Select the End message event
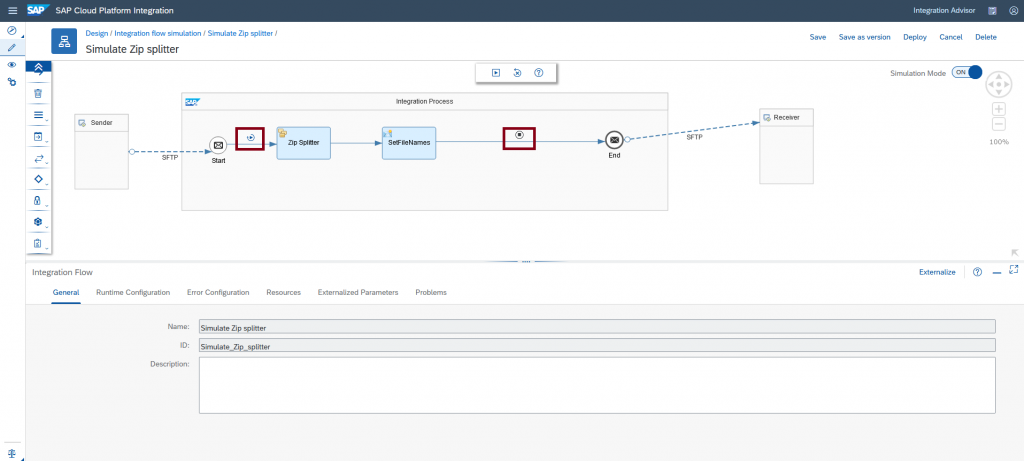The height and width of the screenshot is (461, 1024). point(614,140)
